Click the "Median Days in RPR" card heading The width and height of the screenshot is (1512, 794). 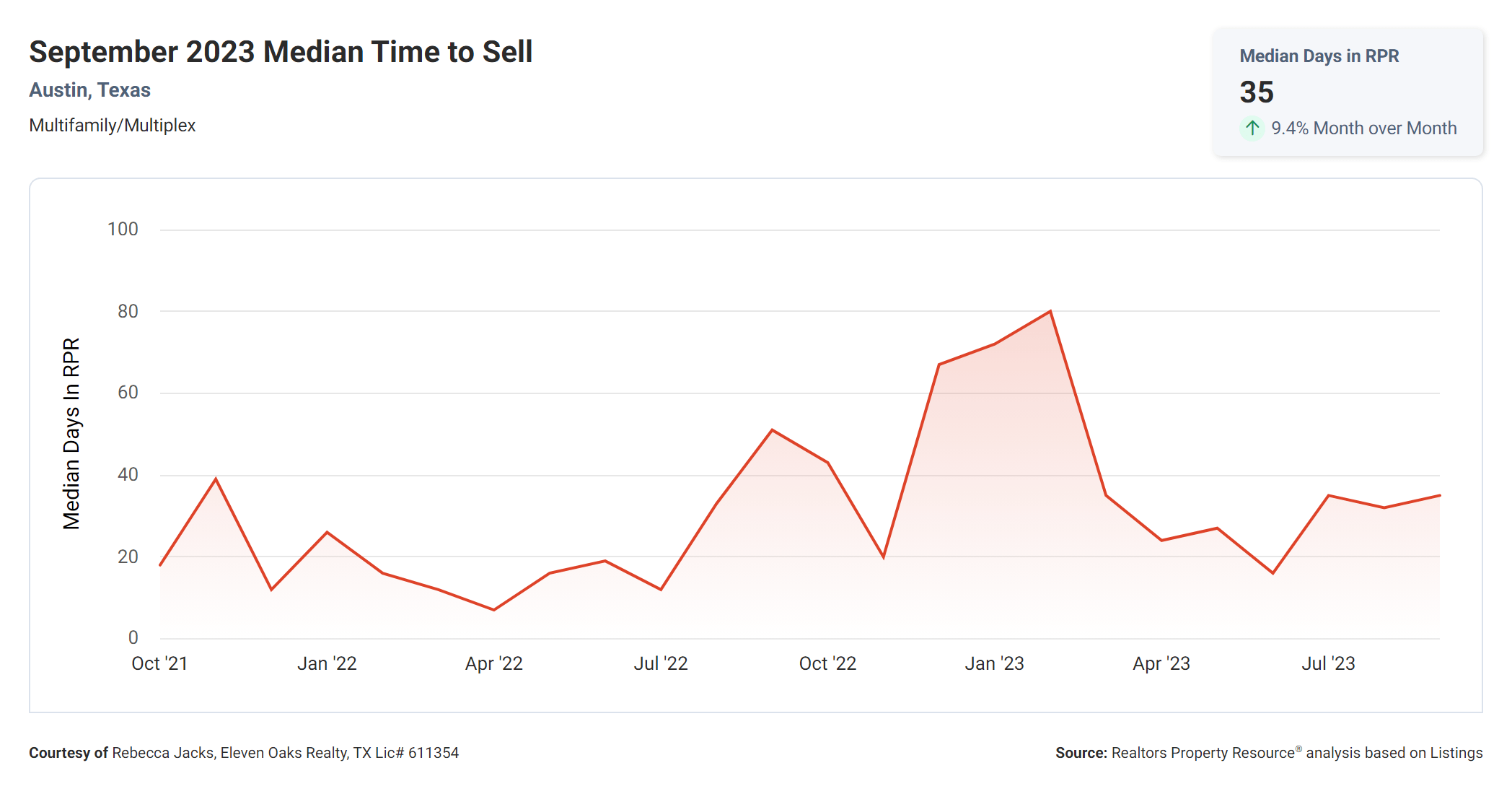click(1319, 56)
